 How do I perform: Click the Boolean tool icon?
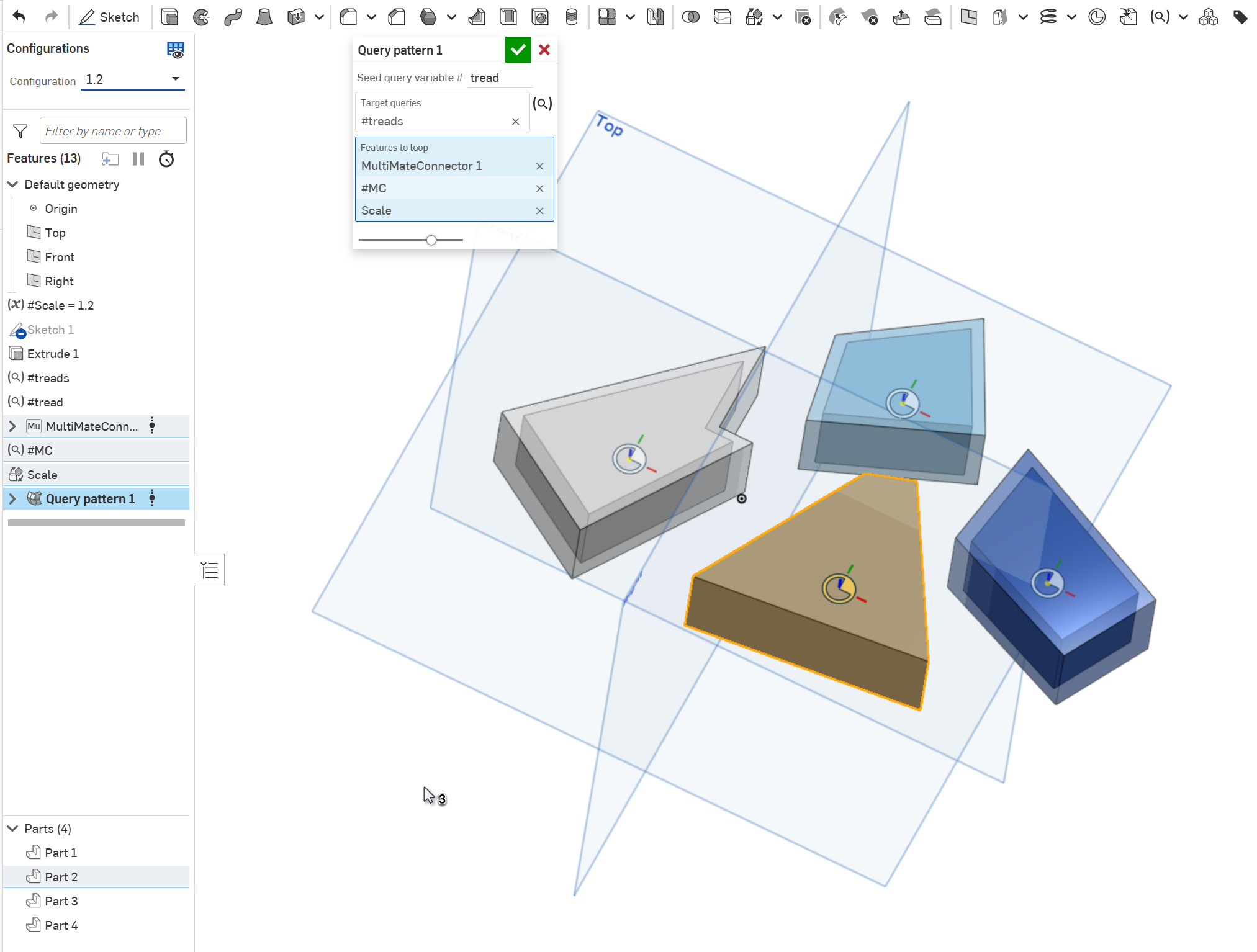click(690, 17)
